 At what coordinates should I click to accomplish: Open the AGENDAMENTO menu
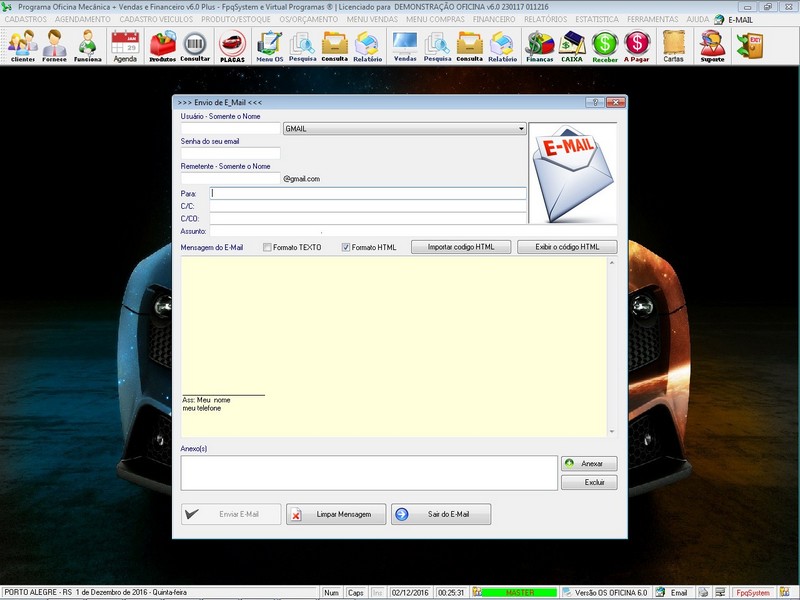click(83, 19)
